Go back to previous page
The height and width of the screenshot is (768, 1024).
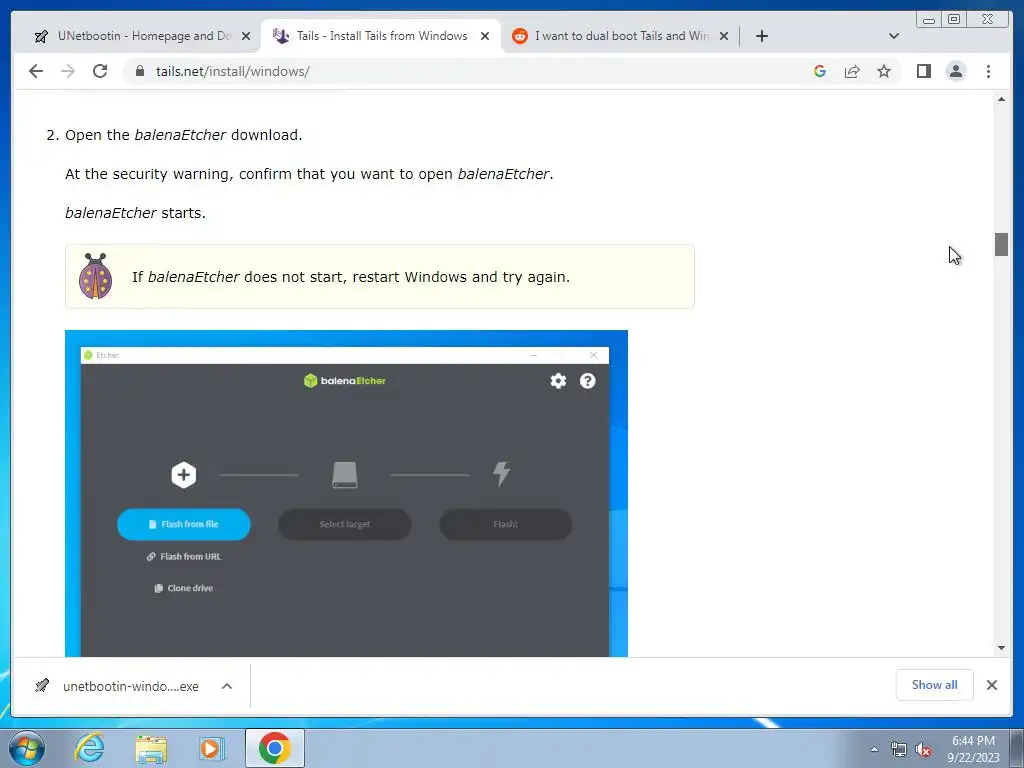36,71
